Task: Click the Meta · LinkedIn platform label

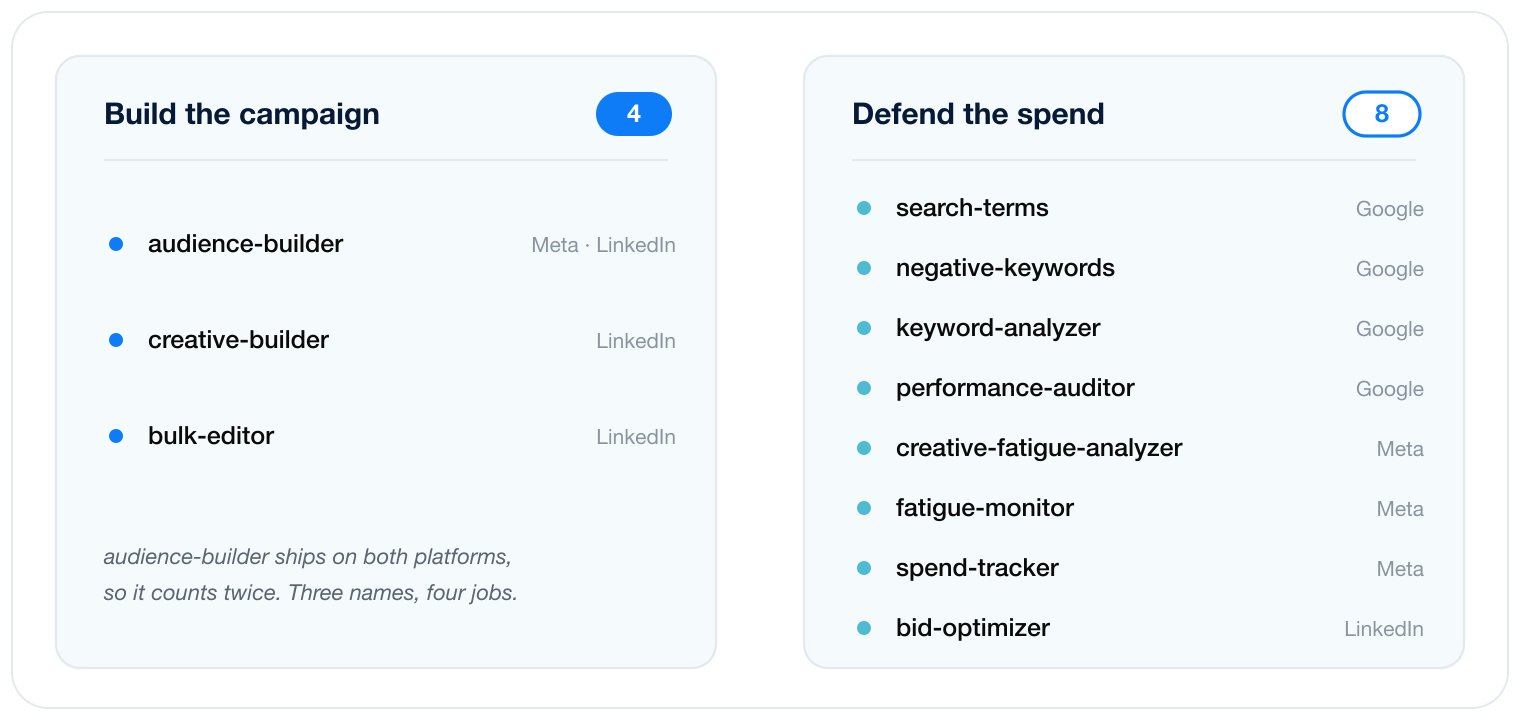Action: coord(603,245)
